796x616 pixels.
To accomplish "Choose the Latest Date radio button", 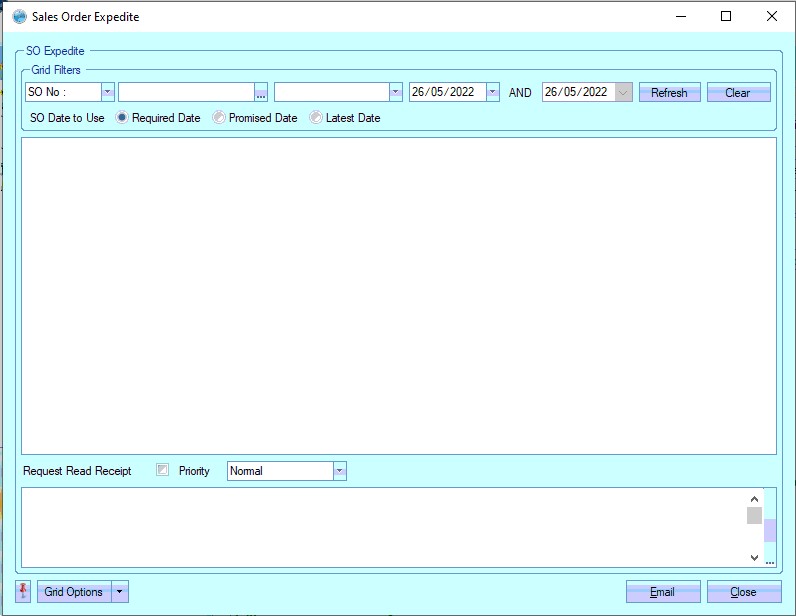I will pos(316,118).
